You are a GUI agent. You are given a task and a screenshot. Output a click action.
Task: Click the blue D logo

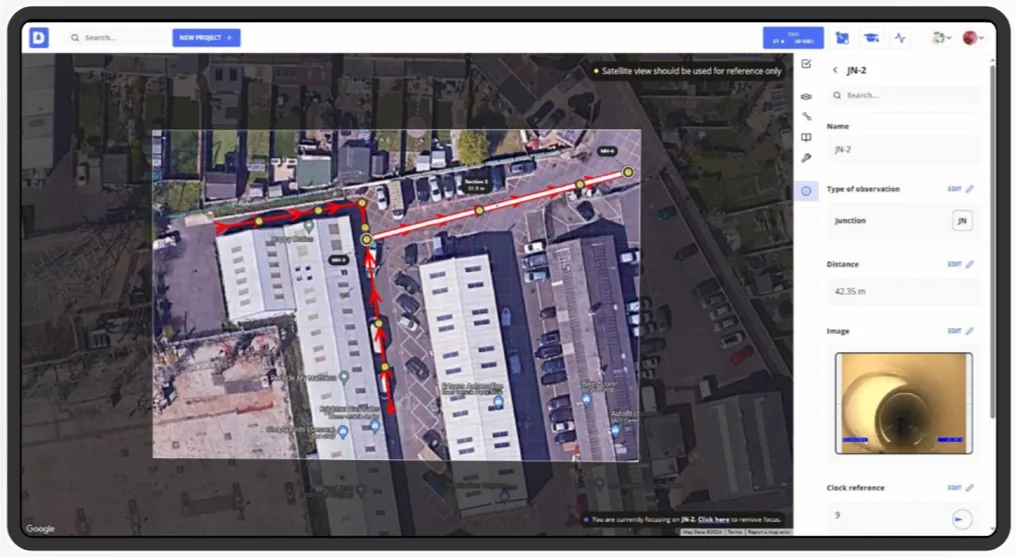39,38
